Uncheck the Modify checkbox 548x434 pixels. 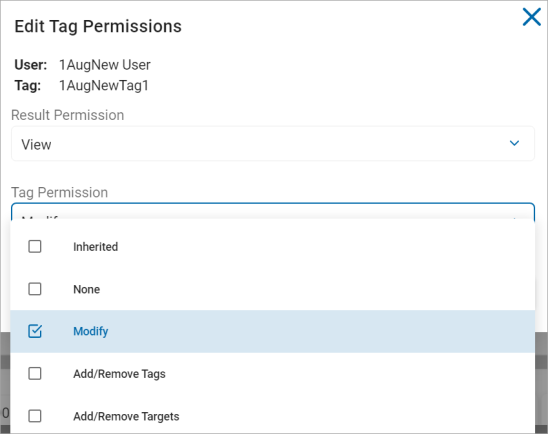pos(35,331)
